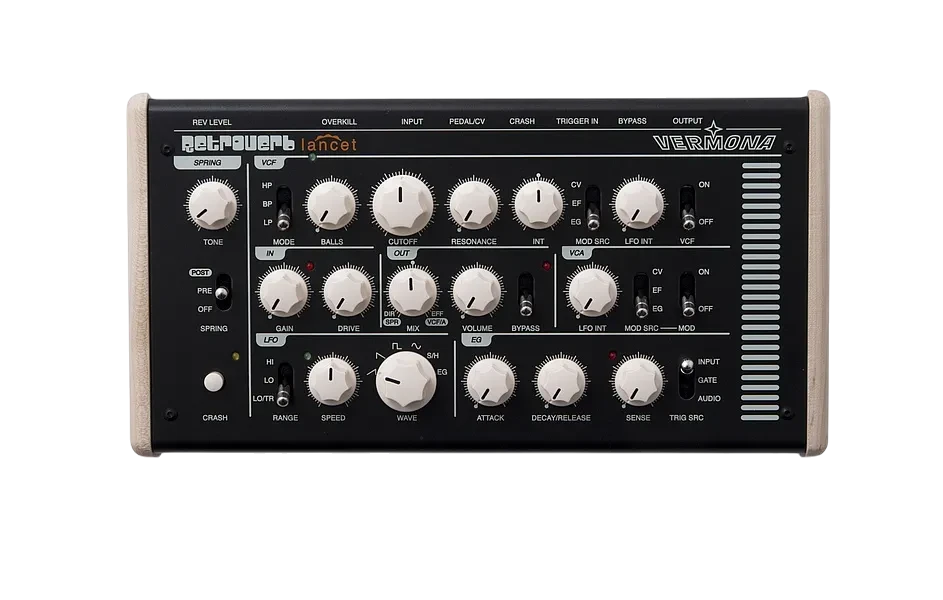Click the LFO RANGE HI/LO switch
This screenshot has width=943, height=600.
(x=284, y=384)
